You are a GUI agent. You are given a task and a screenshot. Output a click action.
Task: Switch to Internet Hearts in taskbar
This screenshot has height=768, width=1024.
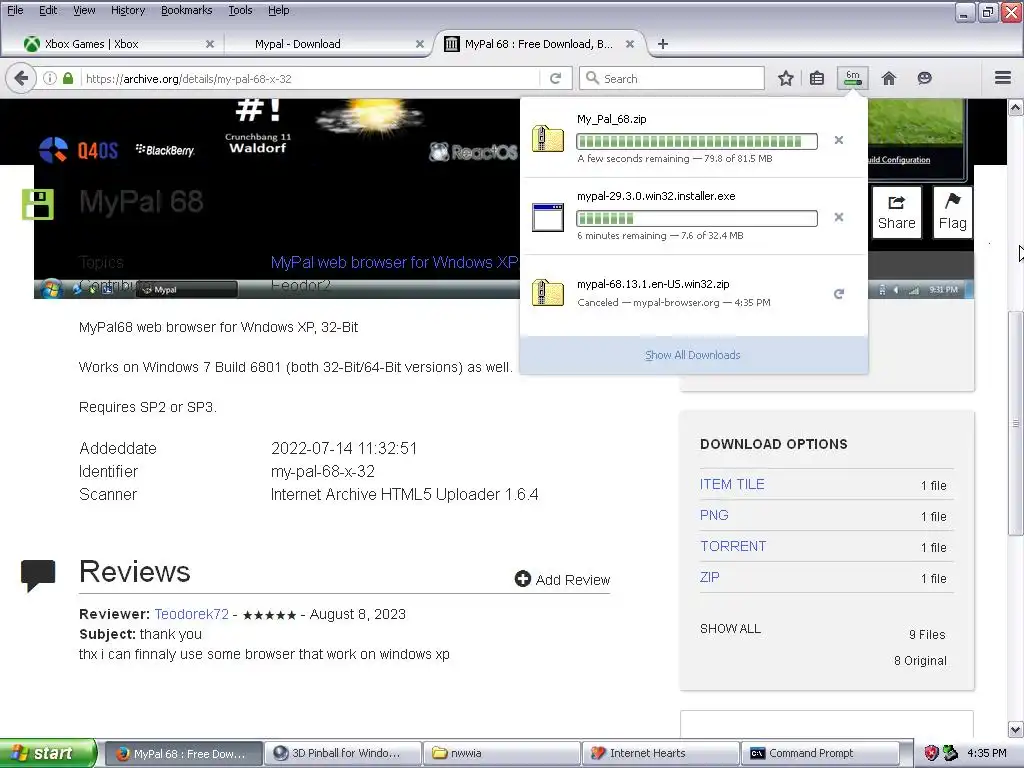point(660,753)
